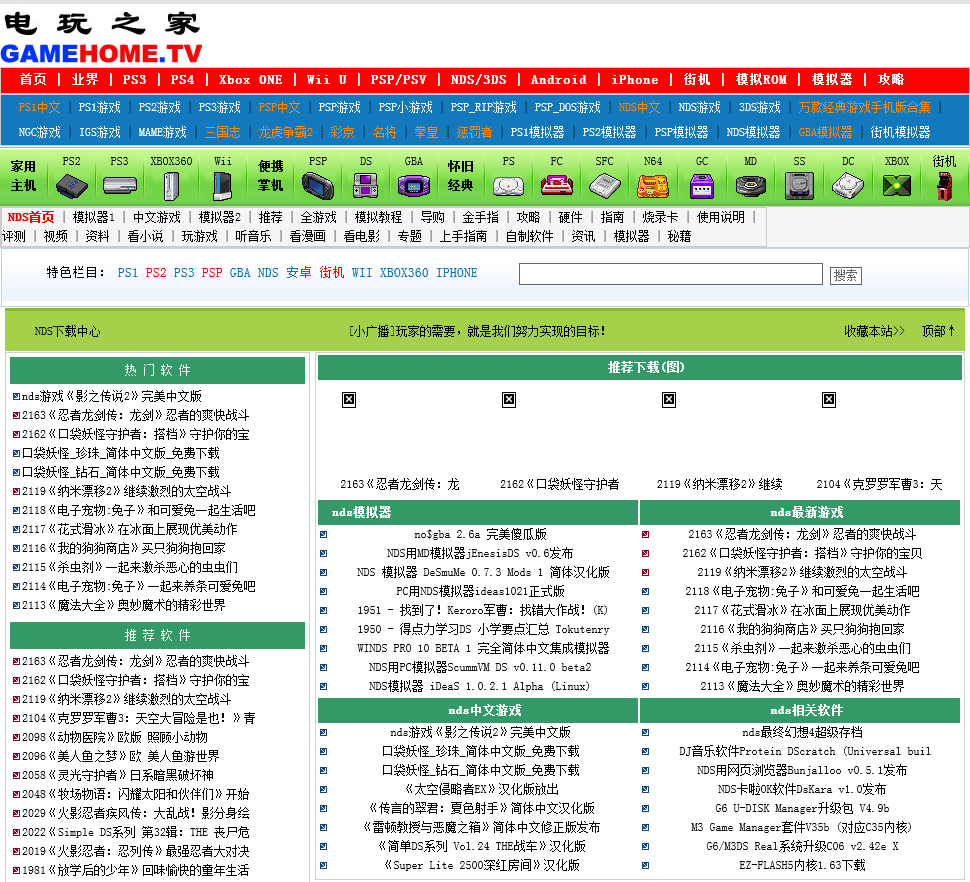Image resolution: width=970 pixels, height=882 pixels.
Task: Open 2048《牧场物语：闪耀太阳和伙伴们》 link
Action: pos(135,794)
